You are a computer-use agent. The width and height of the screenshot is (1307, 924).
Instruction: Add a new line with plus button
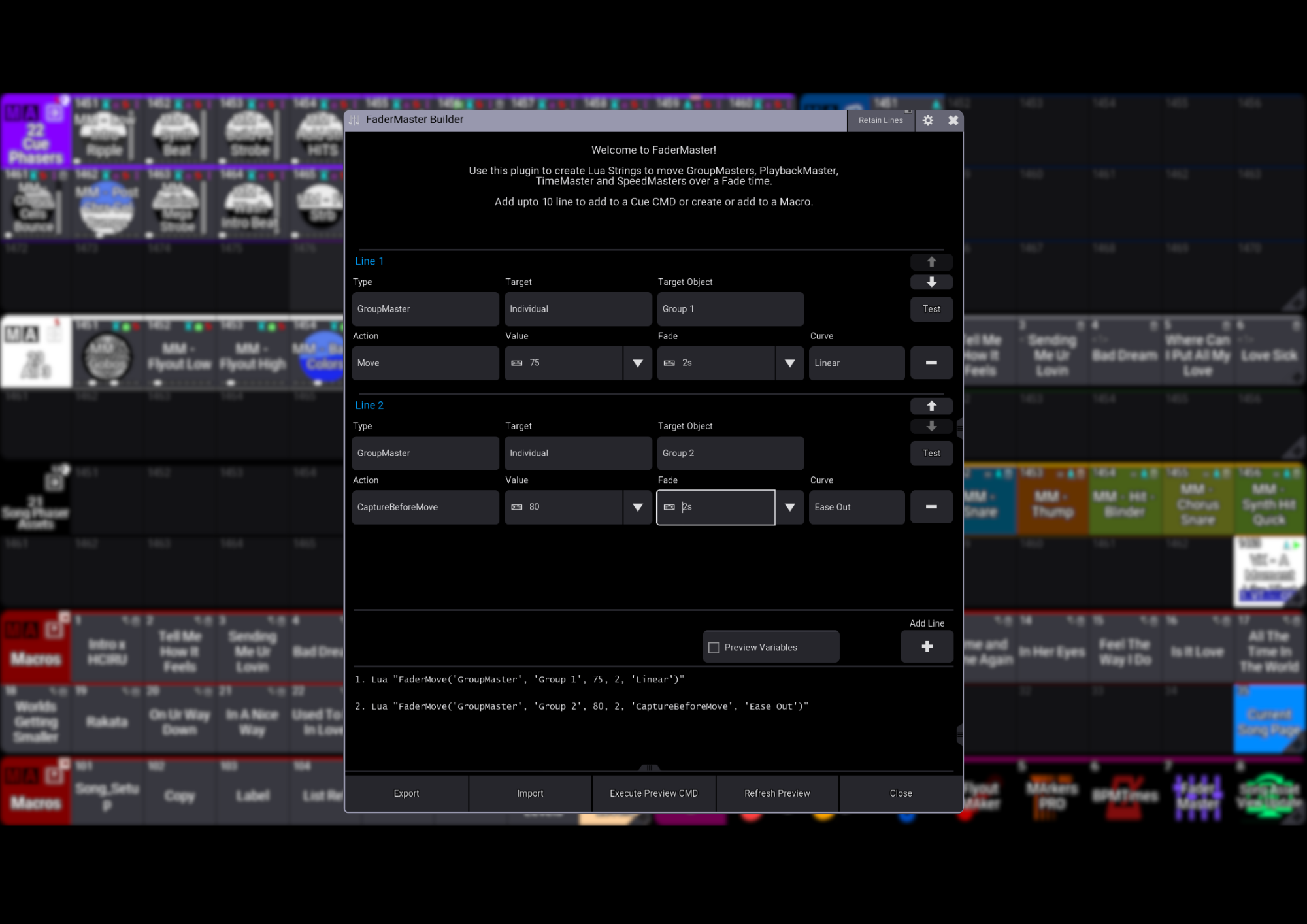[x=927, y=646]
